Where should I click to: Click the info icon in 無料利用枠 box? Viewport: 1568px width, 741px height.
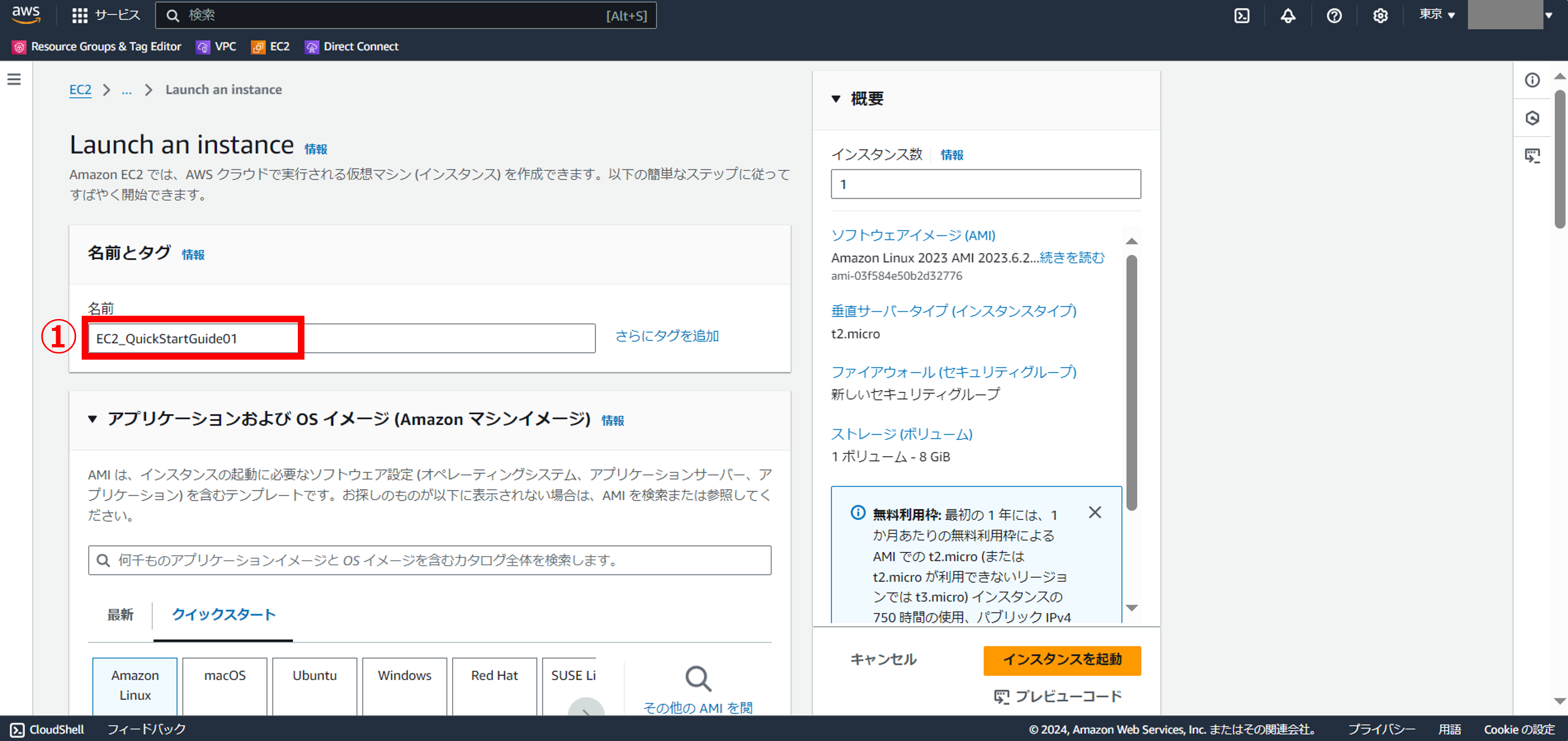[x=858, y=513]
